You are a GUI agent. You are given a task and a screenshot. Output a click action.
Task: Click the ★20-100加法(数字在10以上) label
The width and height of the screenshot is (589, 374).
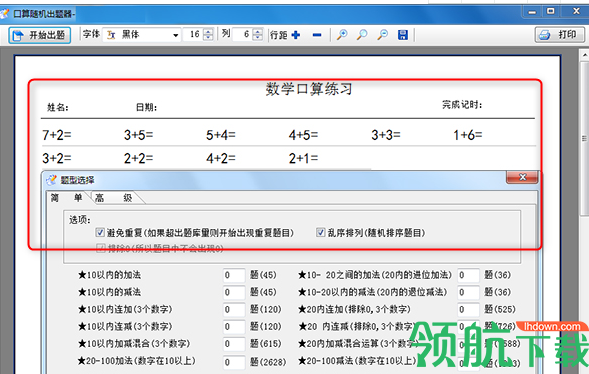pos(137,361)
